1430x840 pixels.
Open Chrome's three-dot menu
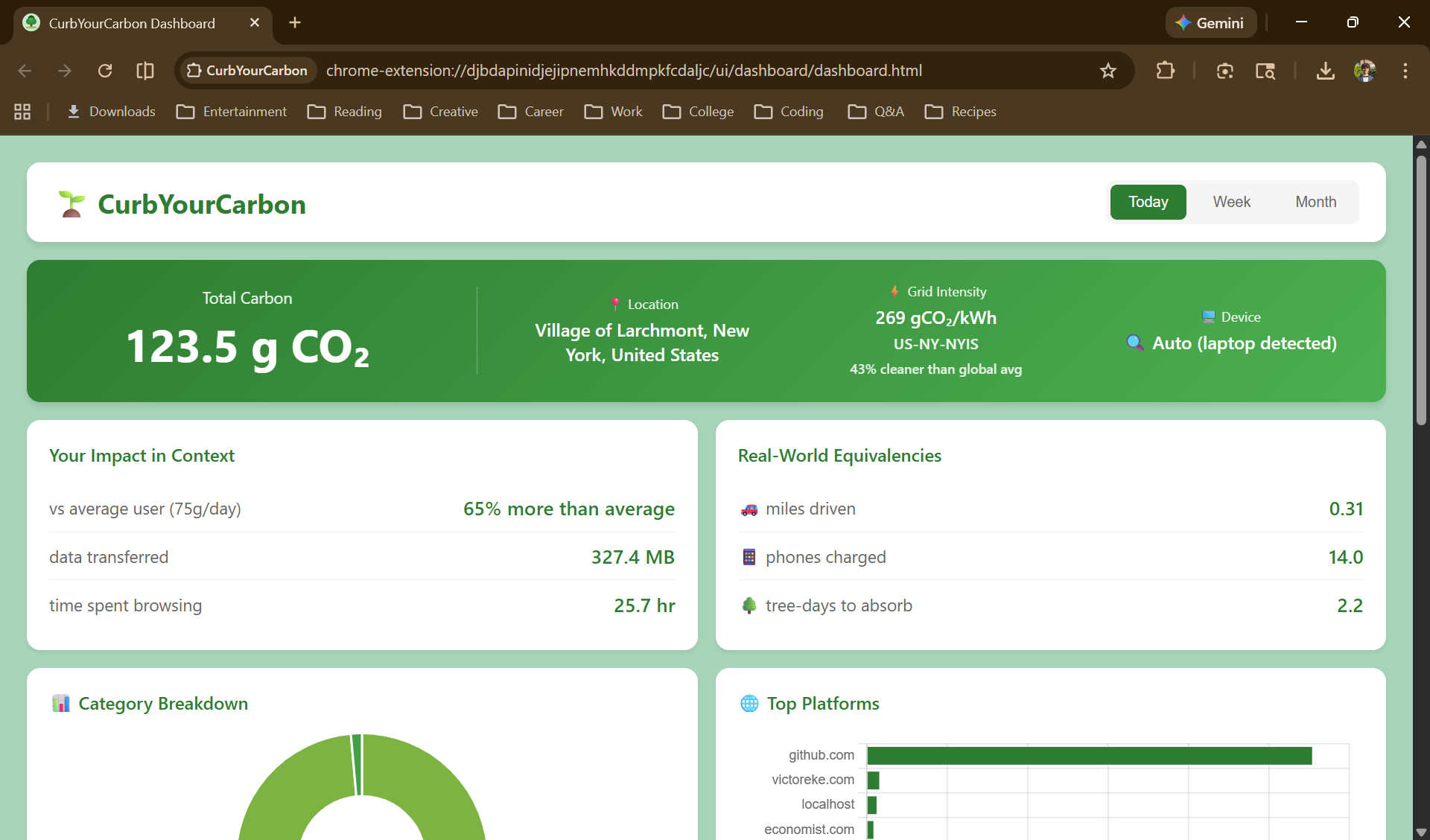coord(1405,71)
